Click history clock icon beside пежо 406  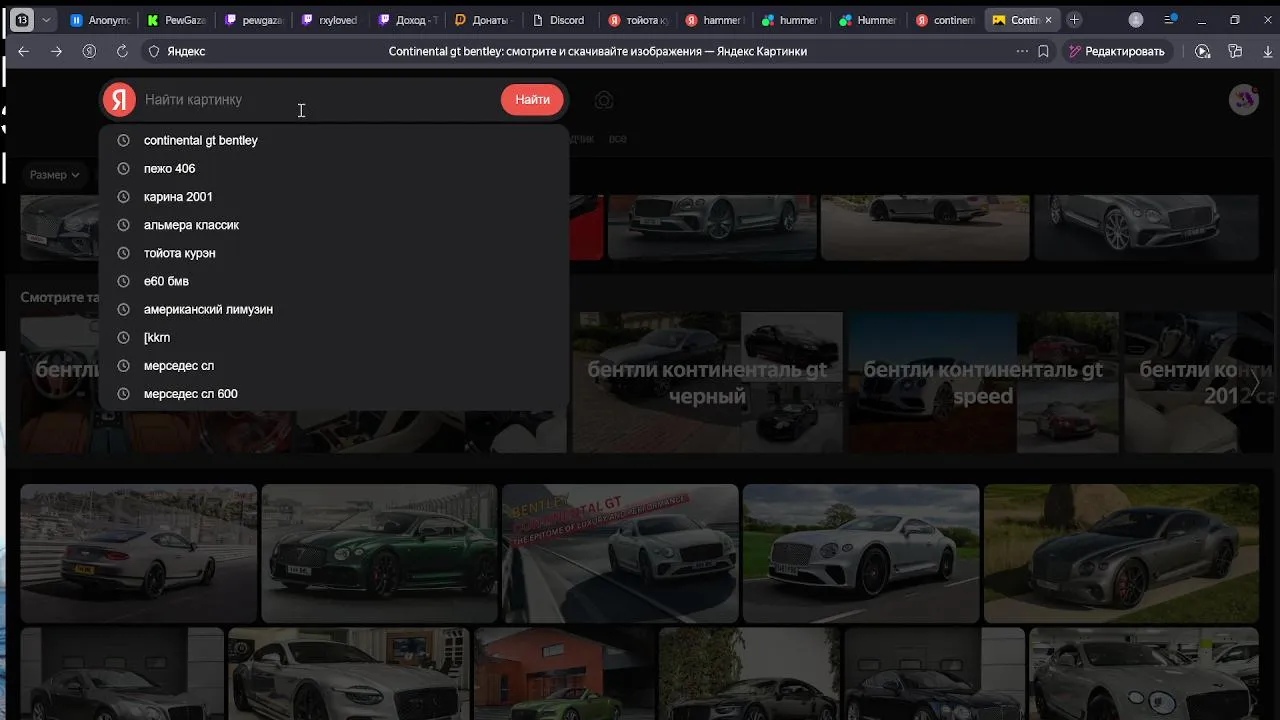pyautogui.click(x=123, y=168)
